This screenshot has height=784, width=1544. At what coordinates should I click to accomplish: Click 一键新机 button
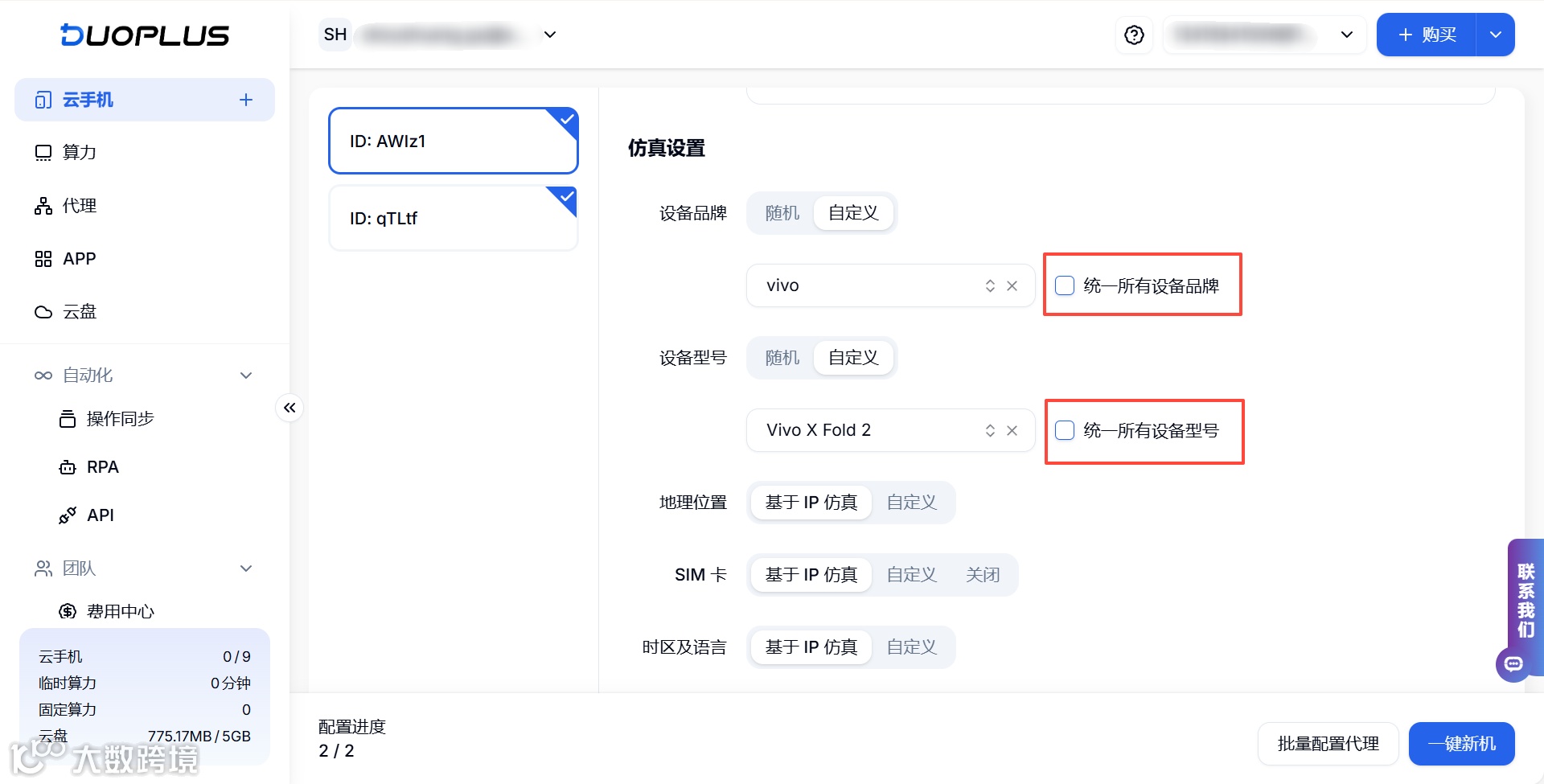[1462, 744]
